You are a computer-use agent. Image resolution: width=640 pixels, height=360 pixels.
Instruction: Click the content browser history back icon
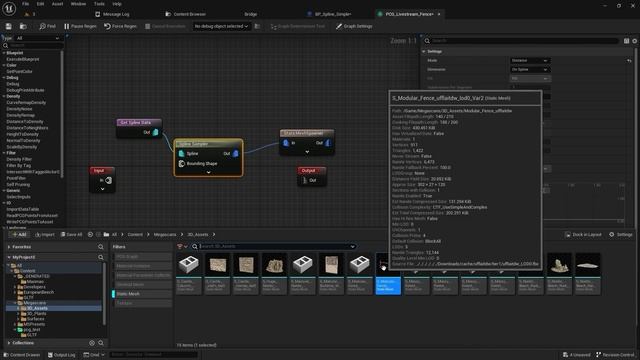pyautogui.click(x=90, y=234)
